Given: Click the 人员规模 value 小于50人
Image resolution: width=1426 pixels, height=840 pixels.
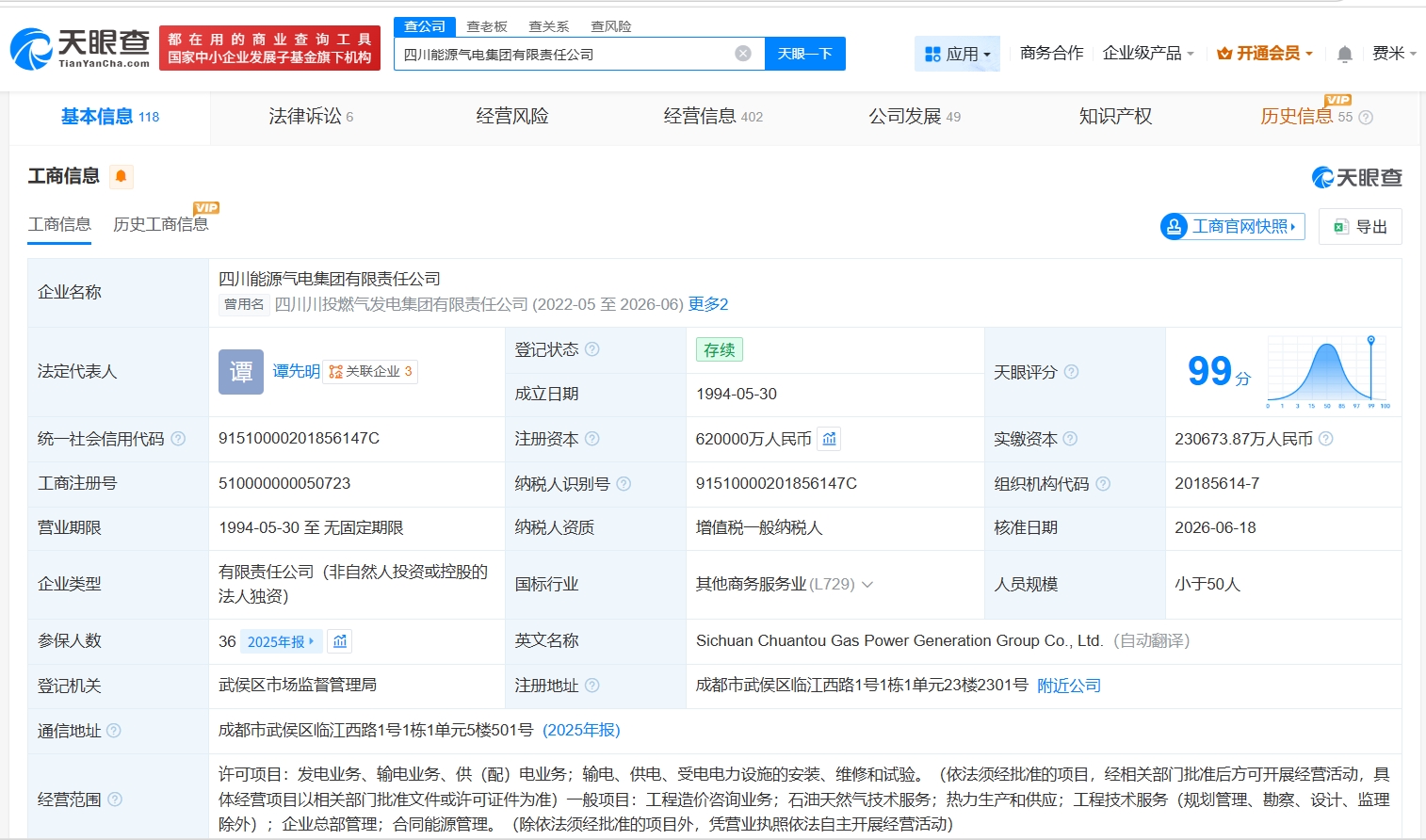Looking at the screenshot, I should coord(1207,585).
